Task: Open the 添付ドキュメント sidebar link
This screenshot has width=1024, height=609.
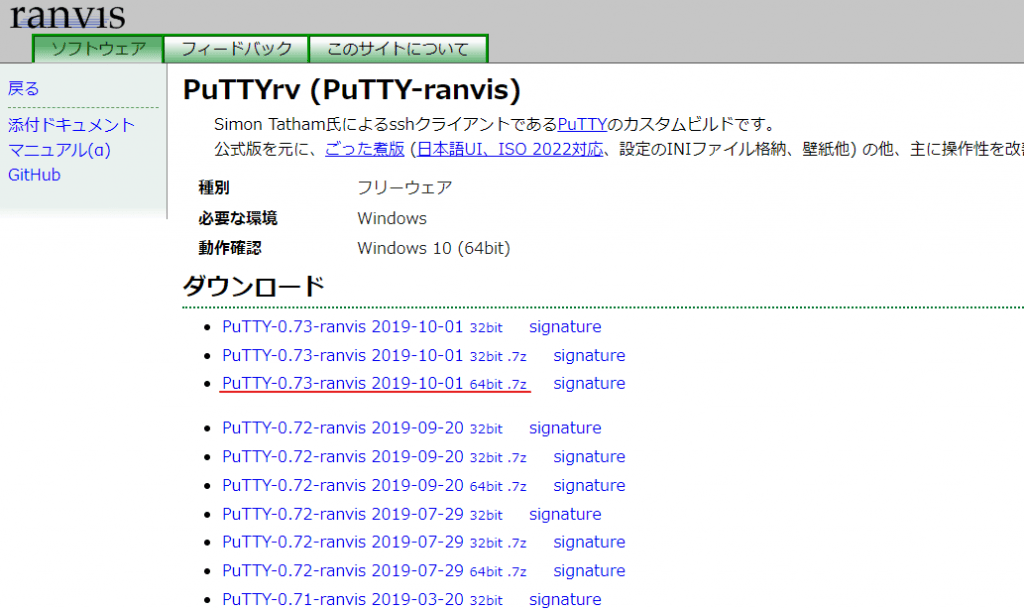Action: coord(71,125)
